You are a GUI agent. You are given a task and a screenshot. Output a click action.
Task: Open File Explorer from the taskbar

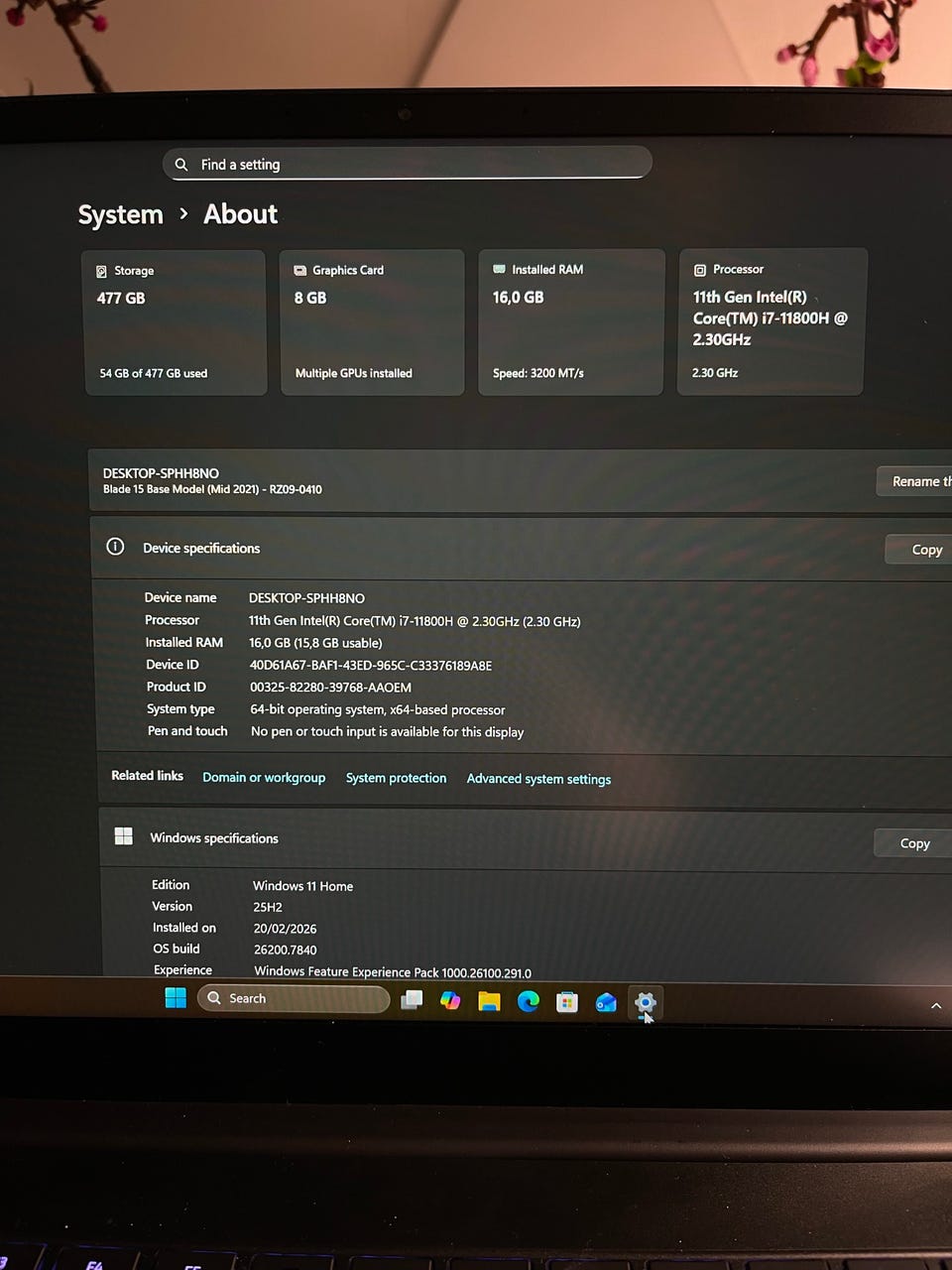click(489, 1001)
